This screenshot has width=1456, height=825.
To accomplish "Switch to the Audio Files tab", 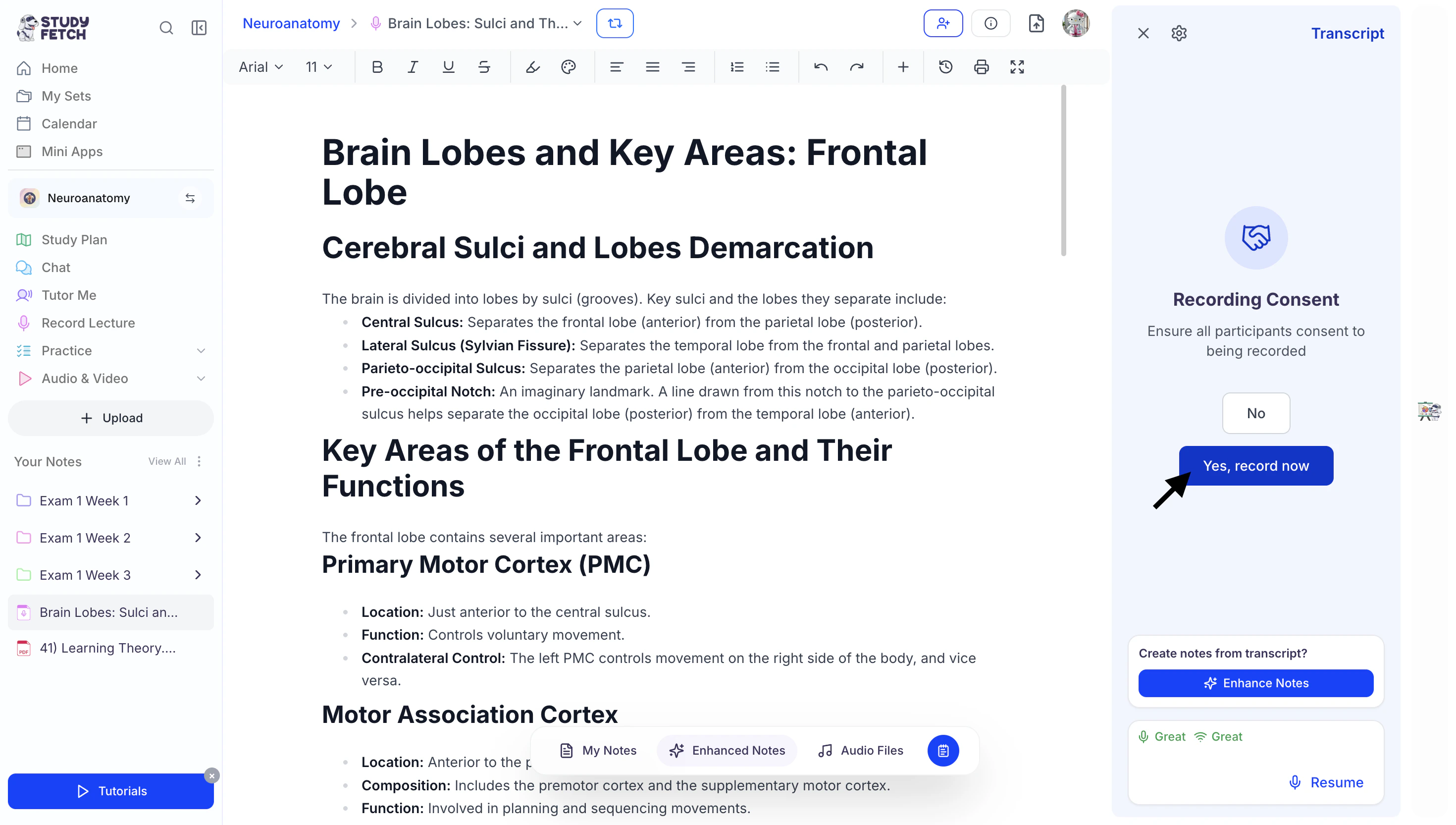I will coord(860,750).
